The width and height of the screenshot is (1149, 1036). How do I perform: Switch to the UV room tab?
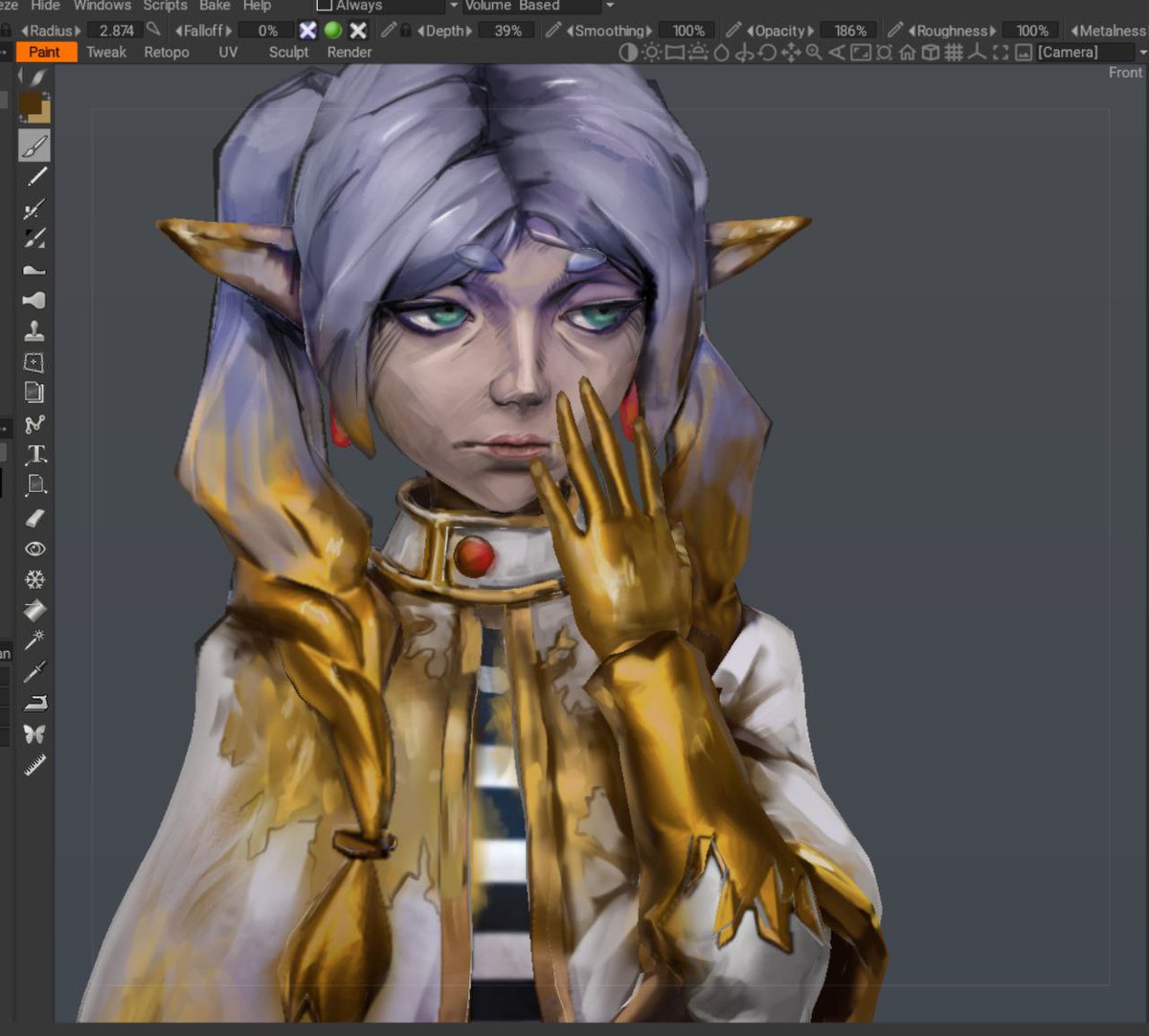click(x=228, y=52)
